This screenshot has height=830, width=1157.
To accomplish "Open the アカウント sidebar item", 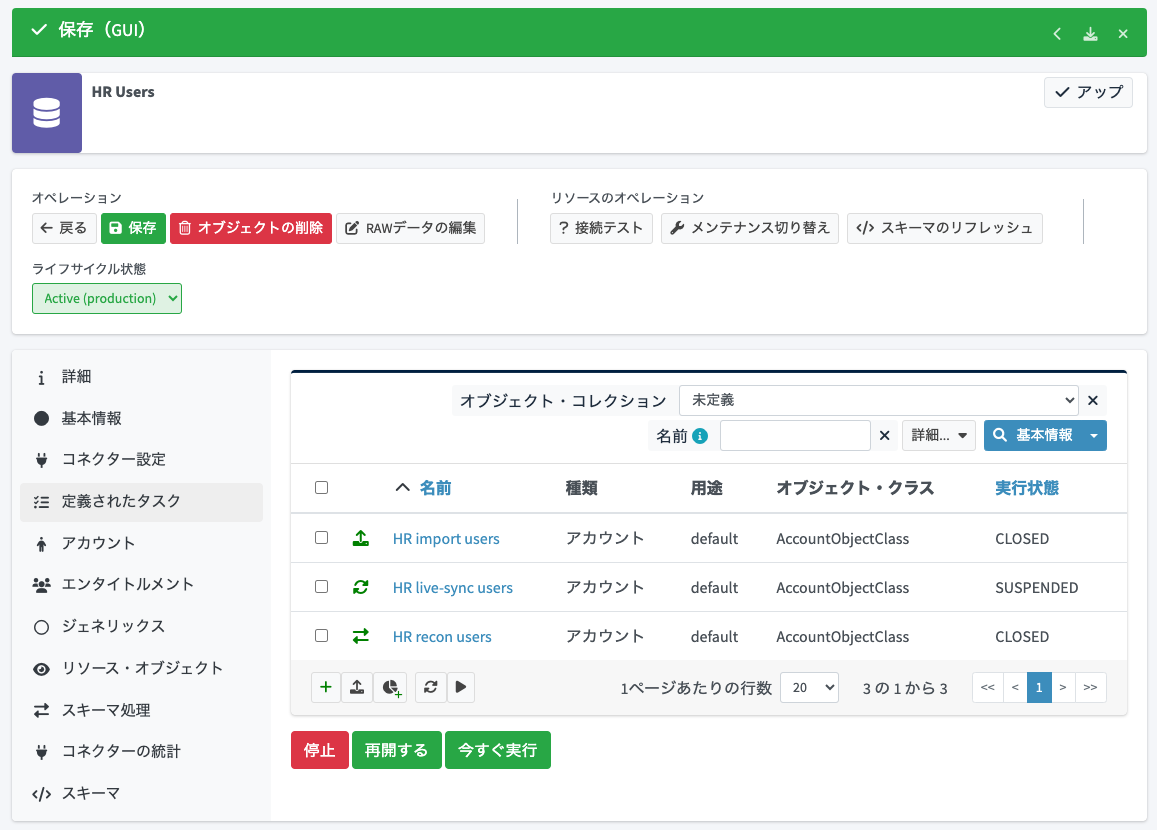I will pos(141,544).
